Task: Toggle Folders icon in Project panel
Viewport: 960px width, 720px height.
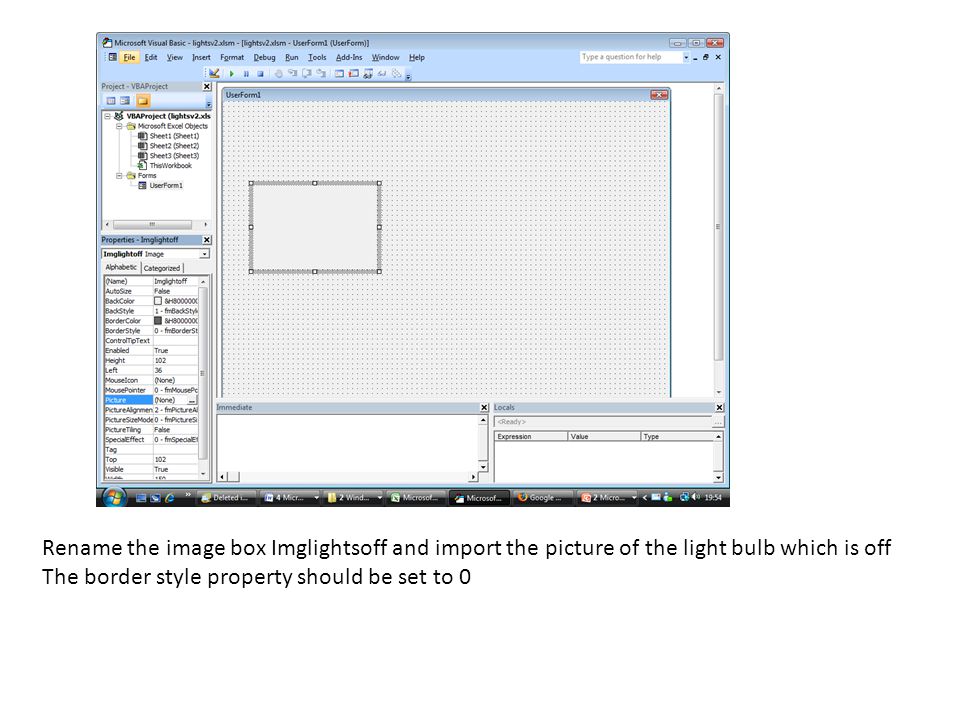Action: [x=143, y=101]
